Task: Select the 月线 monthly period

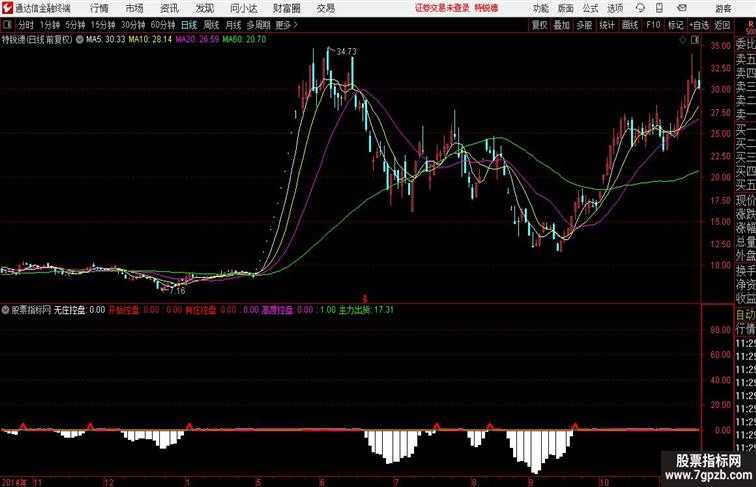Action: pos(233,25)
